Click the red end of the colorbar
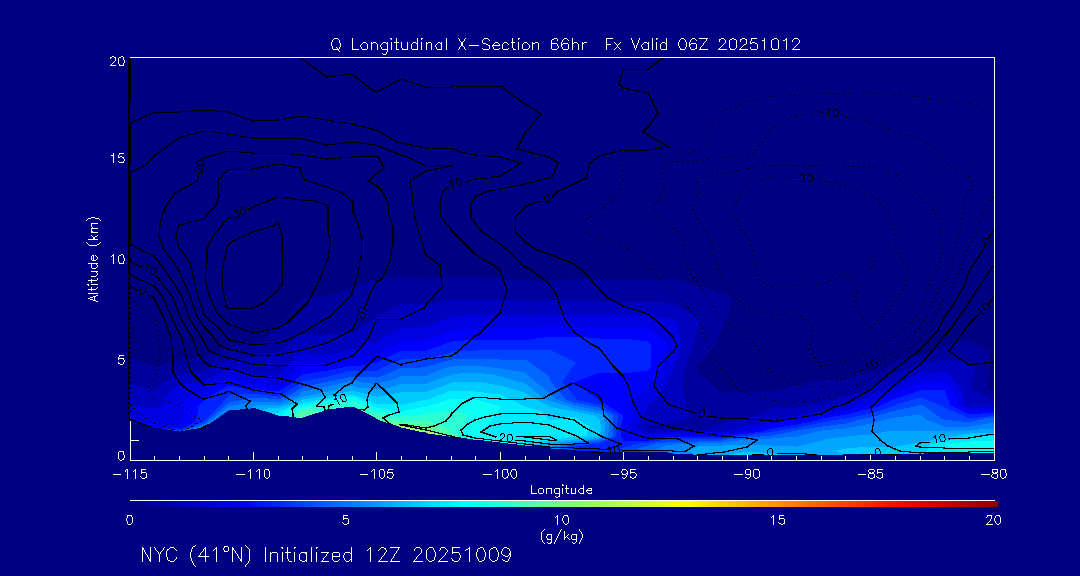Image resolution: width=1080 pixels, height=576 pixels. coord(978,504)
